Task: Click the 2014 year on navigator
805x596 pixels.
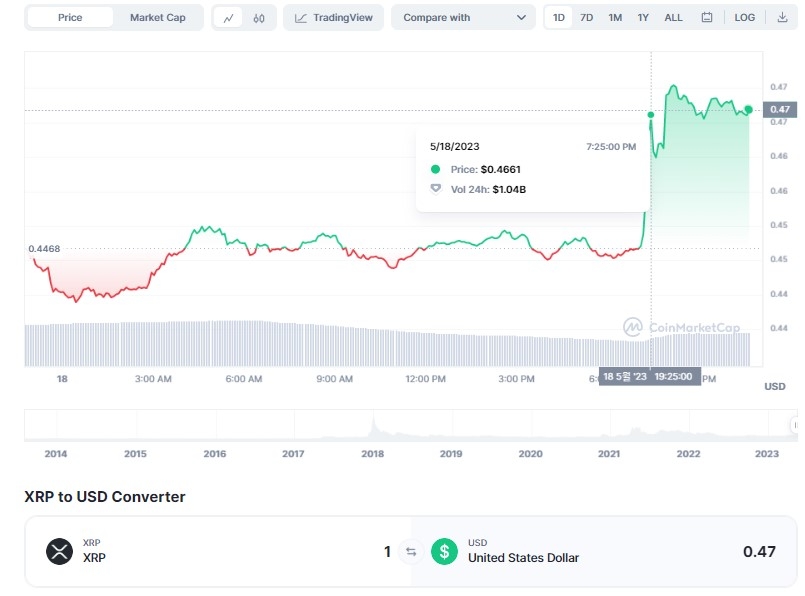Action: (55, 454)
